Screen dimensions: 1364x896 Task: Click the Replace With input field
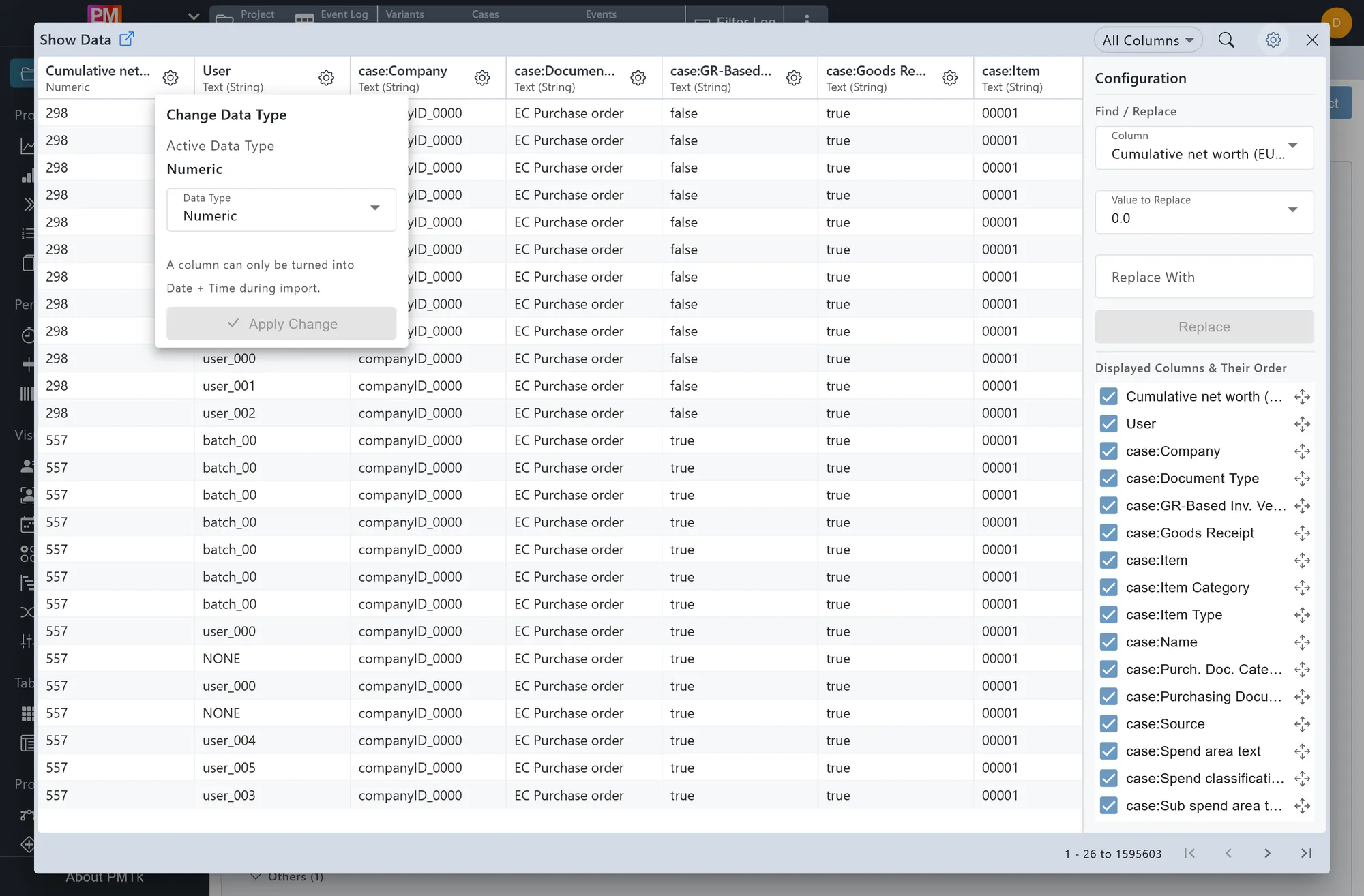tap(1204, 277)
